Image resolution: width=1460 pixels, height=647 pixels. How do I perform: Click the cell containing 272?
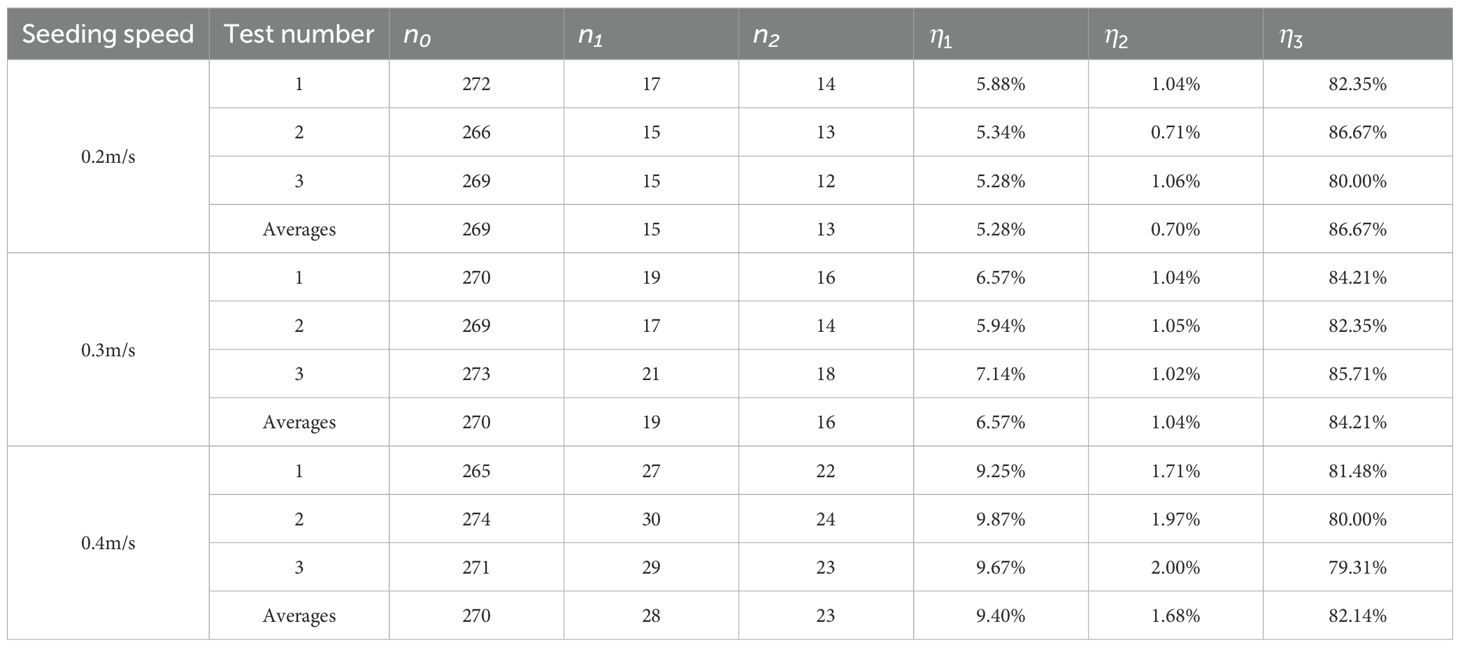(x=477, y=85)
